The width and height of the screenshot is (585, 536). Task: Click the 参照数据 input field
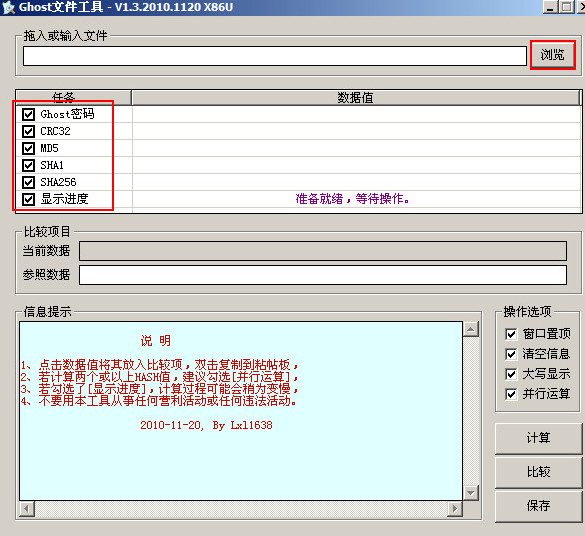323,275
